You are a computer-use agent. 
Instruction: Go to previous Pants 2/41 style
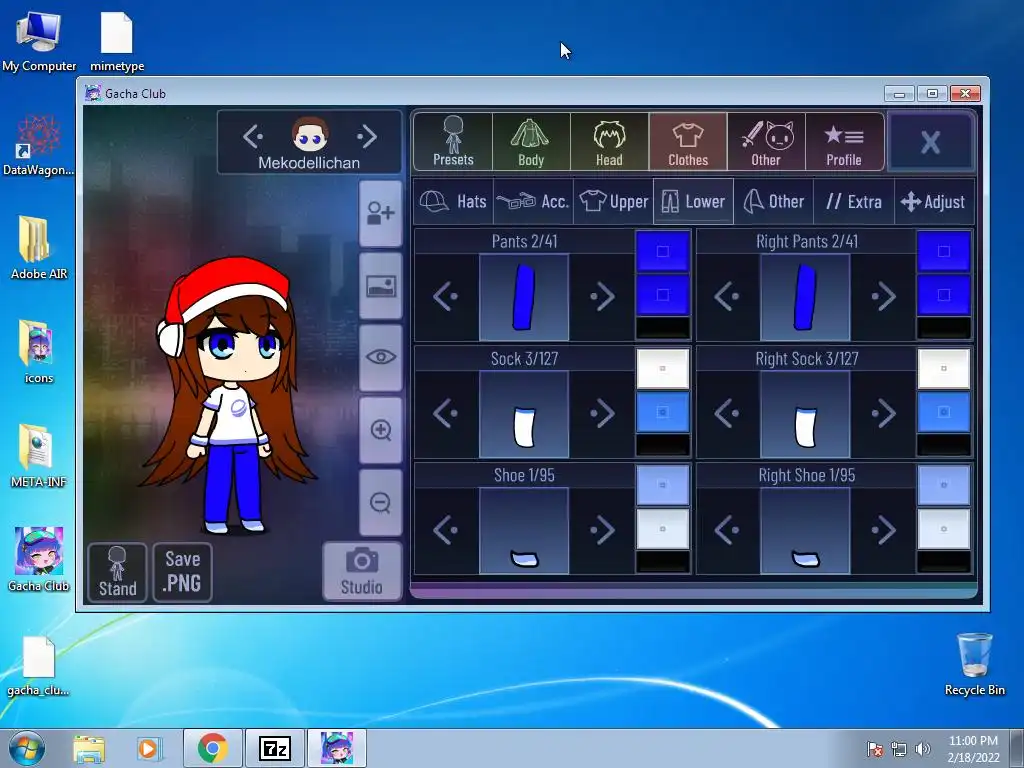[x=446, y=296]
